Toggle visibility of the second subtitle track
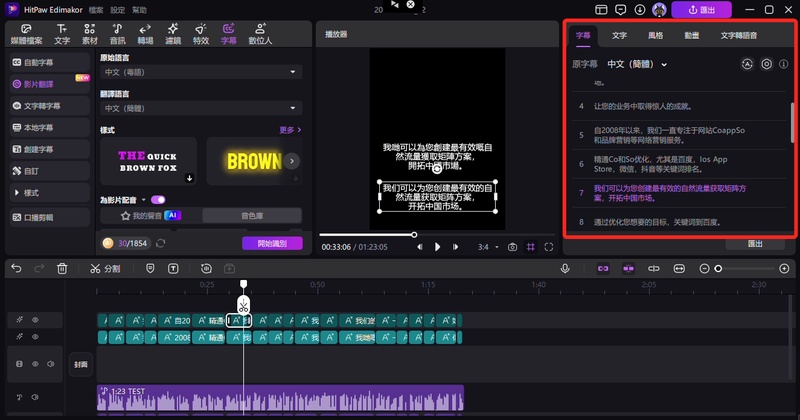 [x=35, y=337]
